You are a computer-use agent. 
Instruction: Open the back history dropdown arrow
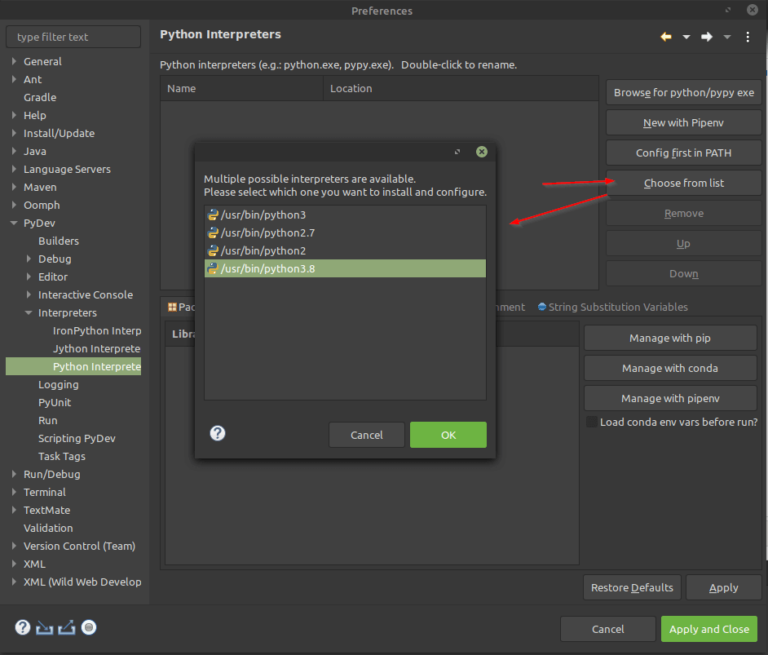click(x=686, y=37)
